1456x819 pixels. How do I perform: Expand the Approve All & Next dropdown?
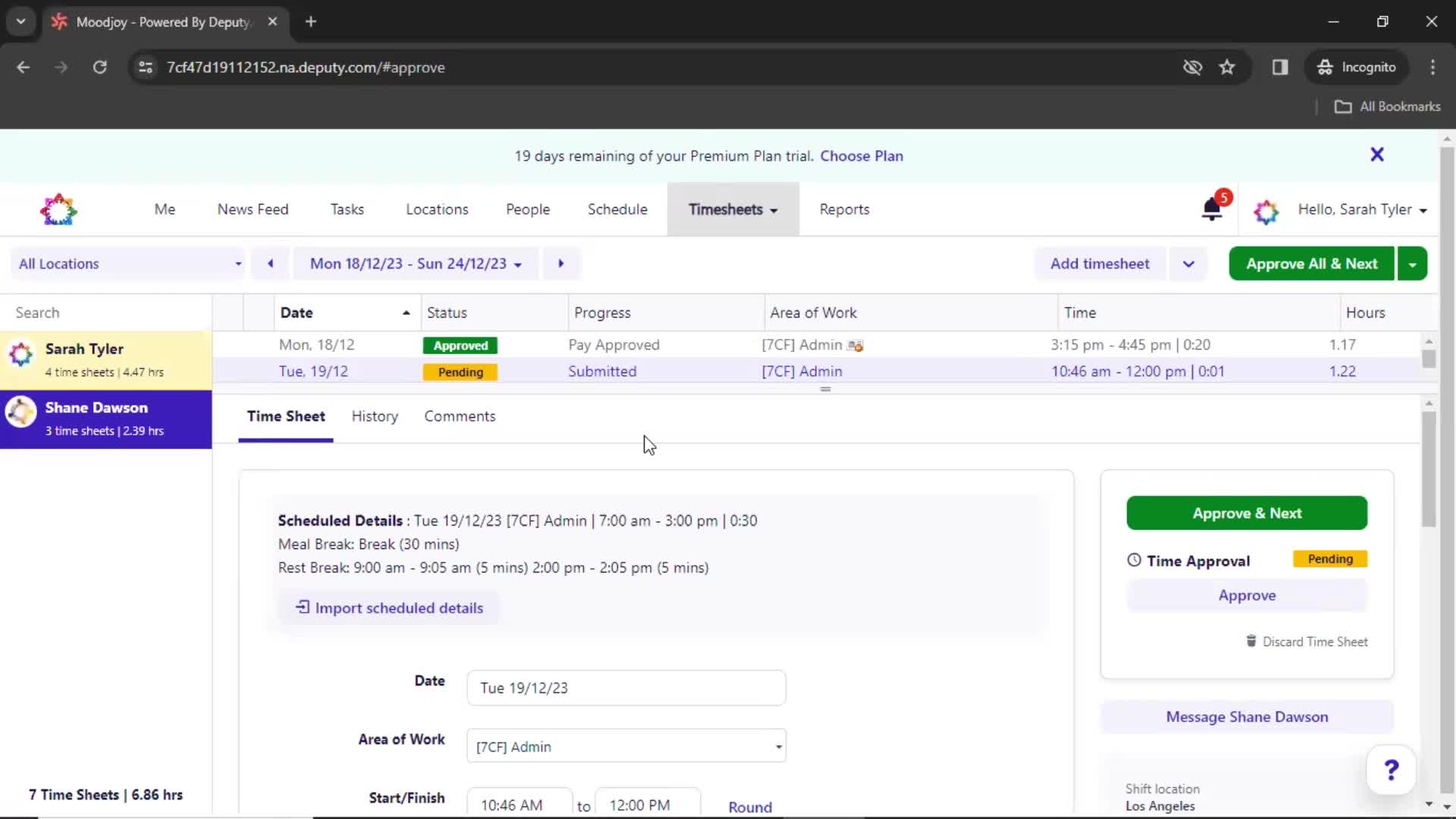[1413, 263]
